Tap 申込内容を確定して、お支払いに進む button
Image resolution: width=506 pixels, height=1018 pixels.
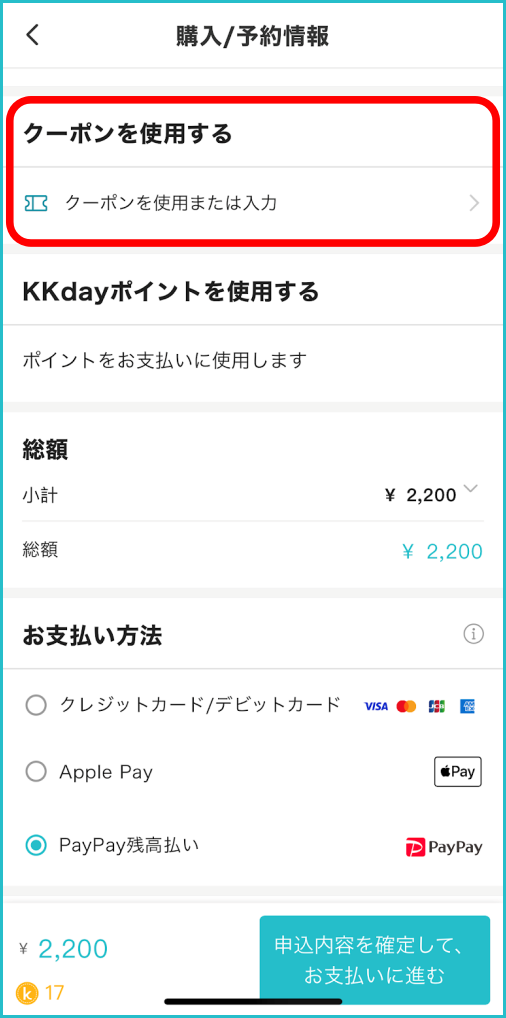click(375, 960)
